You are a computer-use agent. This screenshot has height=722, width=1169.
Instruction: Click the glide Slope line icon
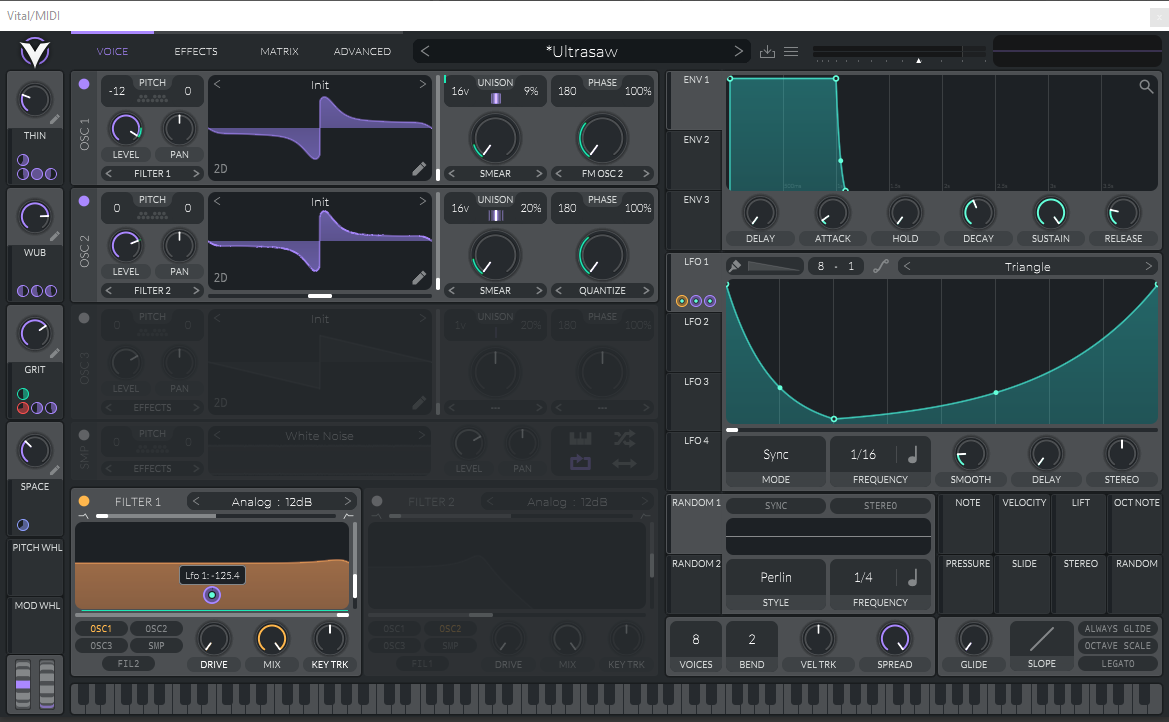1042,639
